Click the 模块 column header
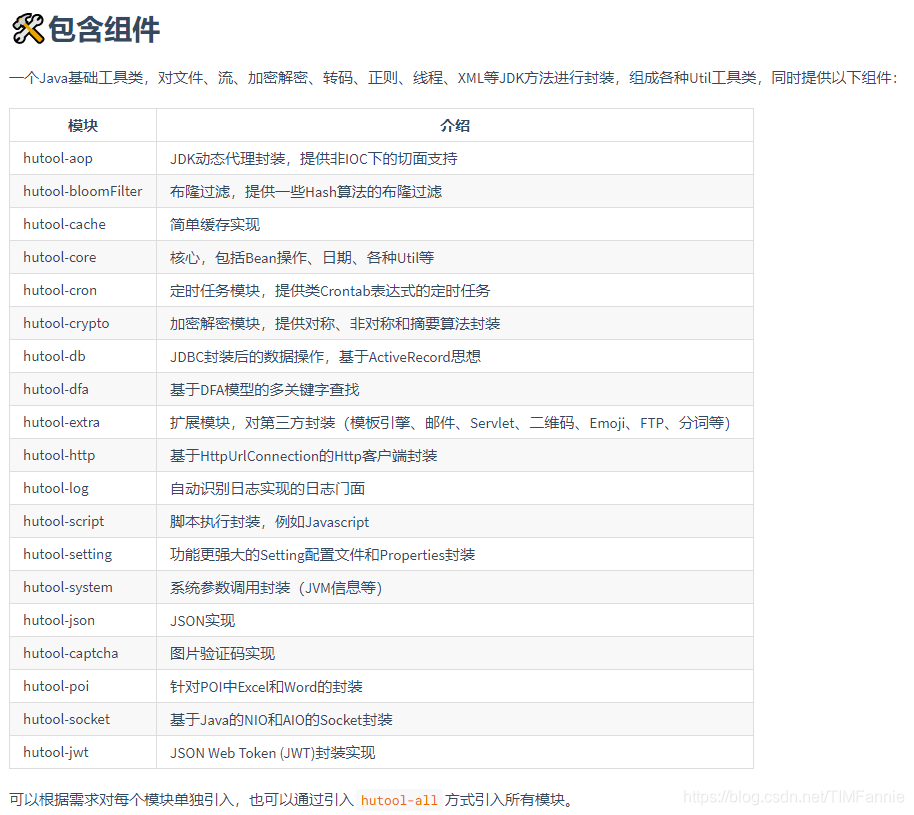The height and width of the screenshot is (815, 914). click(81, 124)
